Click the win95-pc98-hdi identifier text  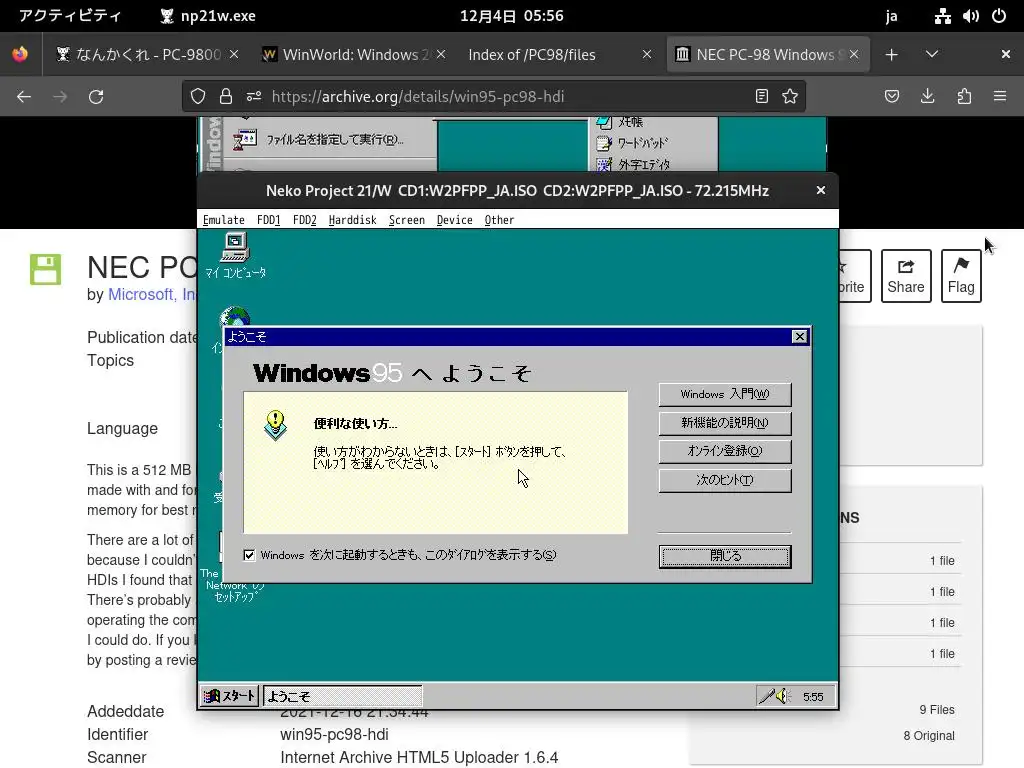click(x=334, y=734)
